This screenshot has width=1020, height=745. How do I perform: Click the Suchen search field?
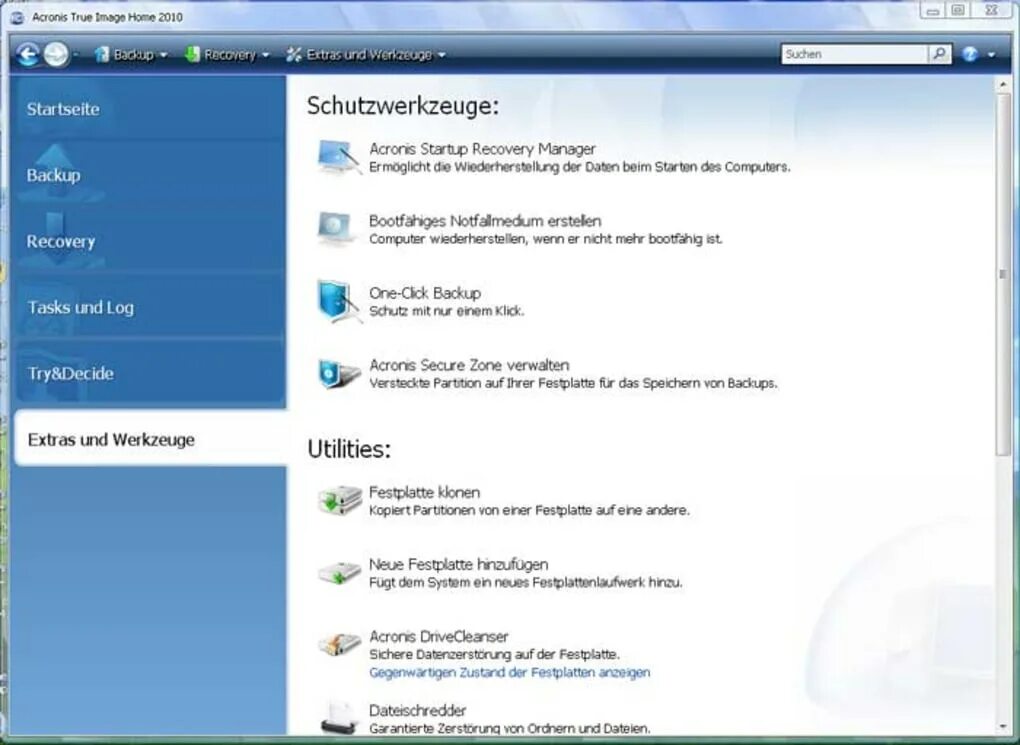tap(854, 54)
